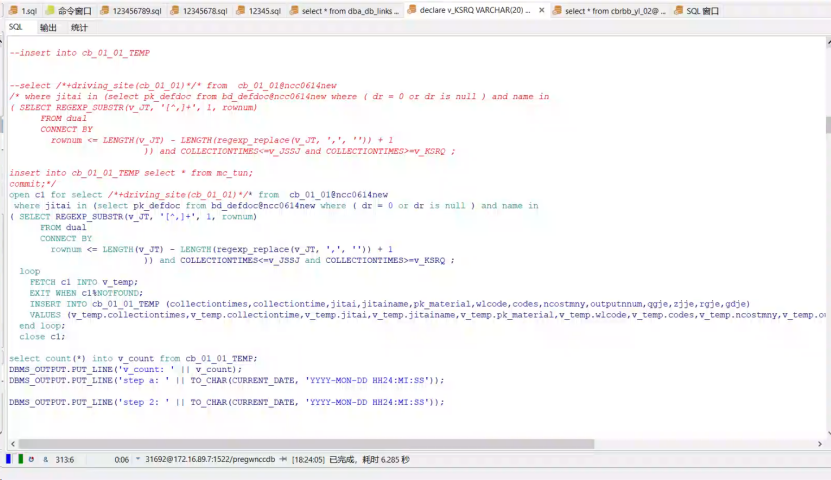Click the vertical scrollbar thumb

[828, 125]
